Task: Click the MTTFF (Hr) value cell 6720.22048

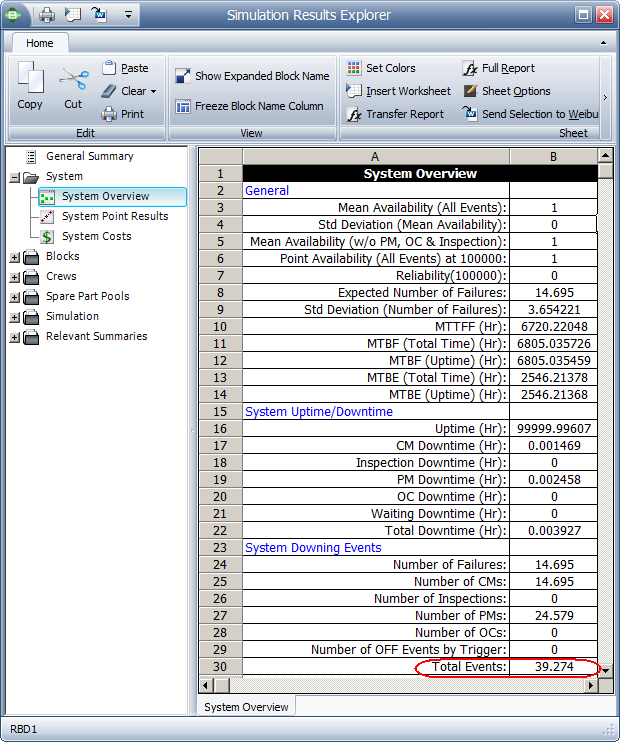Action: point(554,327)
